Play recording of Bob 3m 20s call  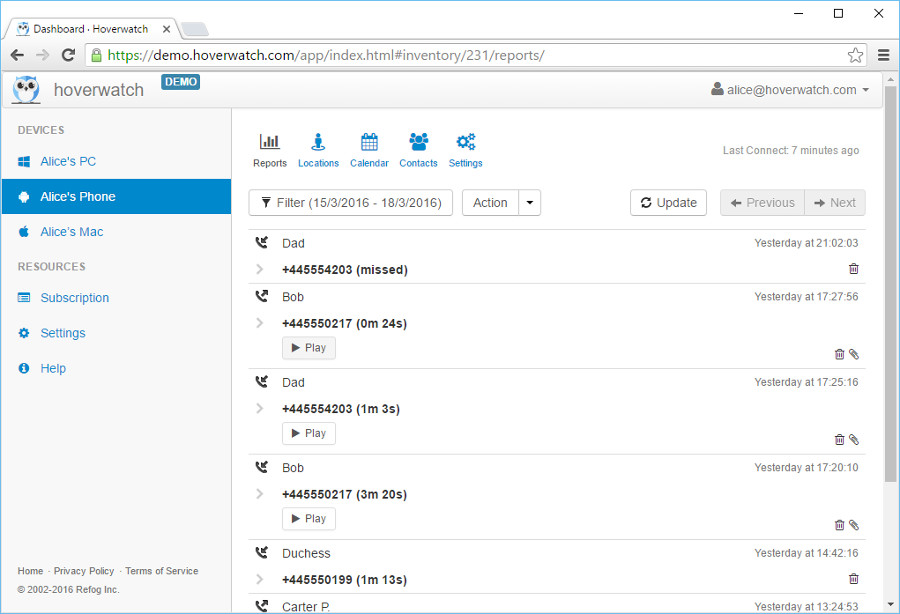click(x=309, y=519)
